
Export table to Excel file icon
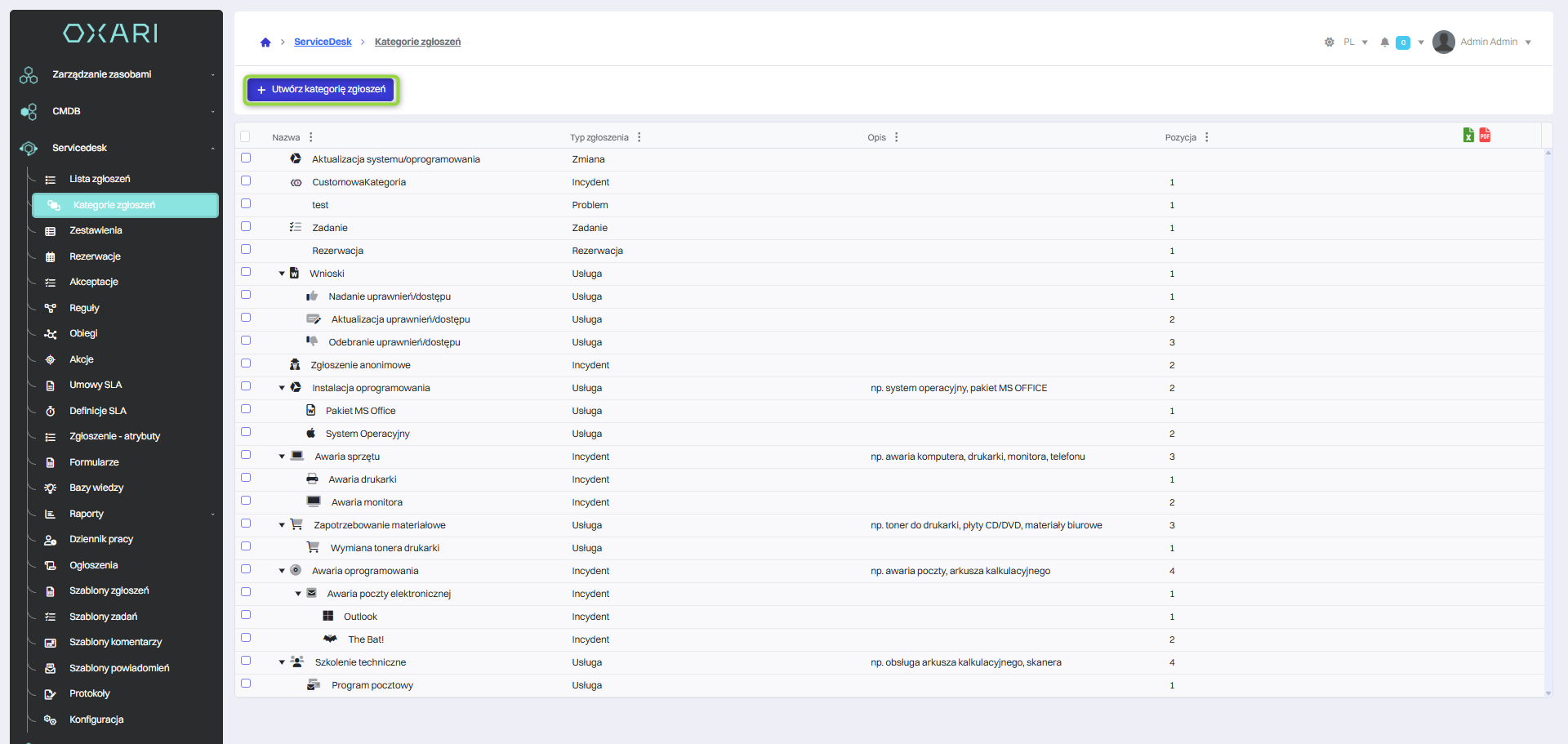(1468, 136)
